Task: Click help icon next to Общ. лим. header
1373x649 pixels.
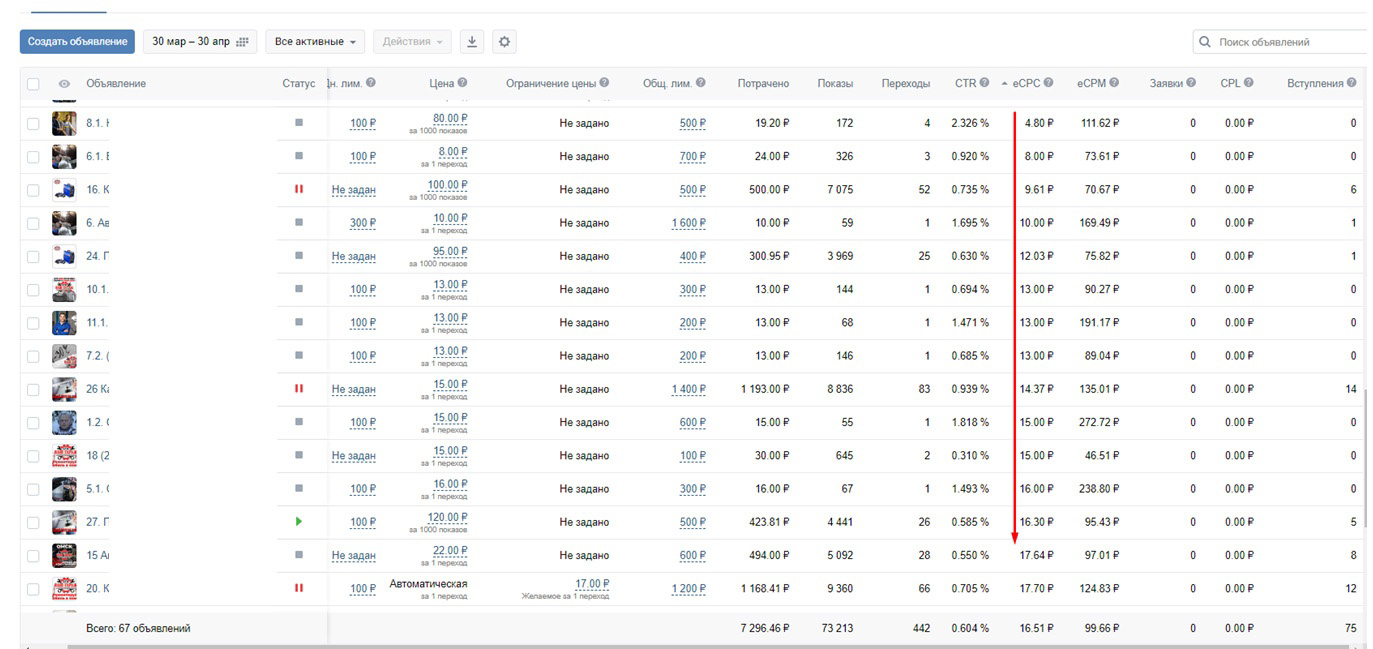Action: click(701, 83)
